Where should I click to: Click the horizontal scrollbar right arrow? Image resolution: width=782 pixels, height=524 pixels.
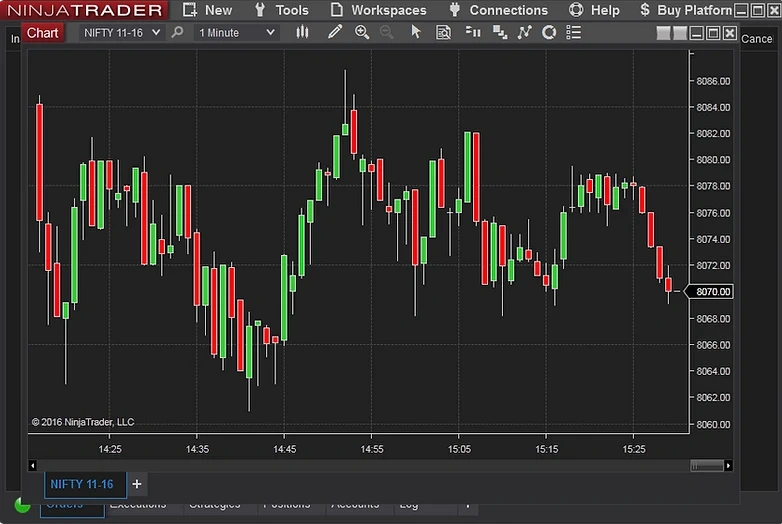pos(729,466)
